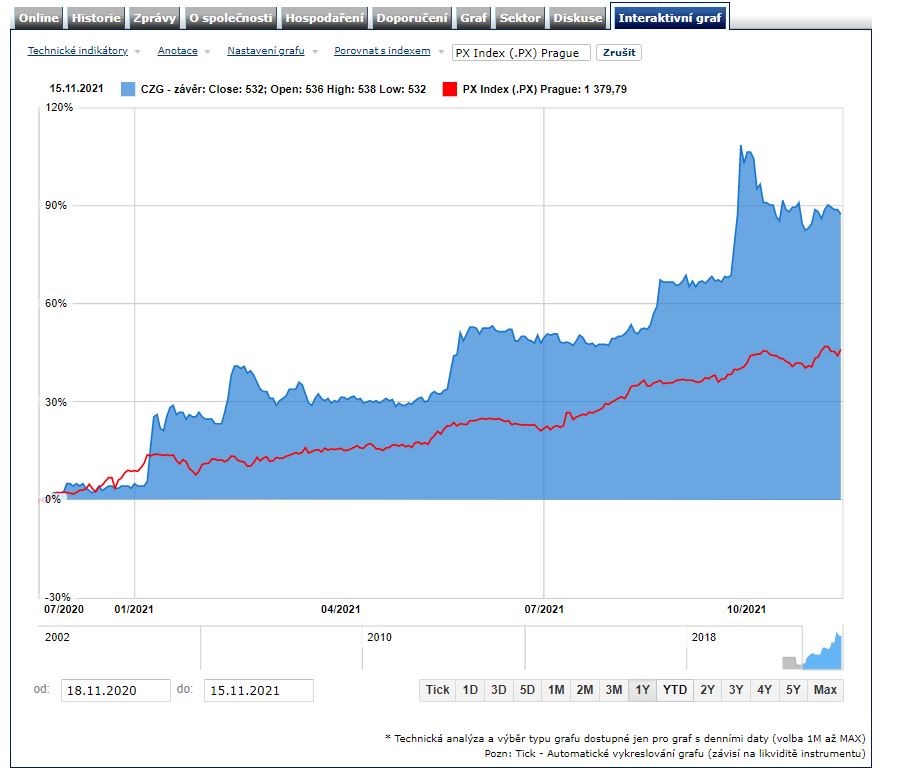Expand the Anotace dropdown menu
The width and height of the screenshot is (902, 777).
coord(178,51)
